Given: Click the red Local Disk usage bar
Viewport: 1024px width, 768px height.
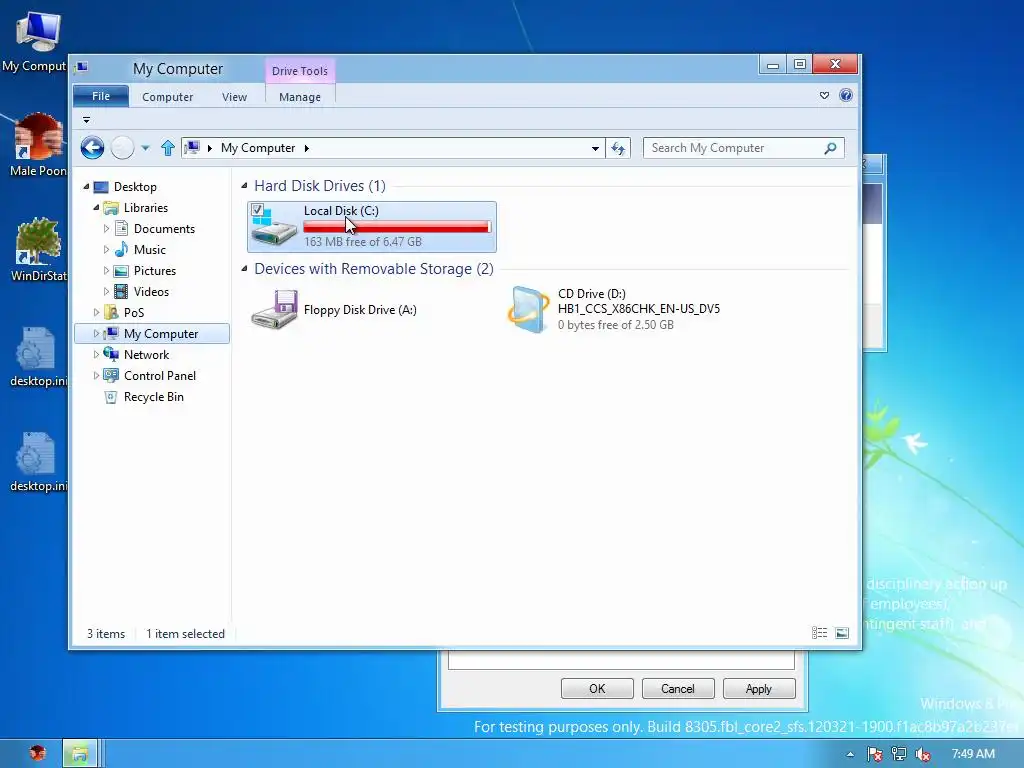Looking at the screenshot, I should (397, 227).
